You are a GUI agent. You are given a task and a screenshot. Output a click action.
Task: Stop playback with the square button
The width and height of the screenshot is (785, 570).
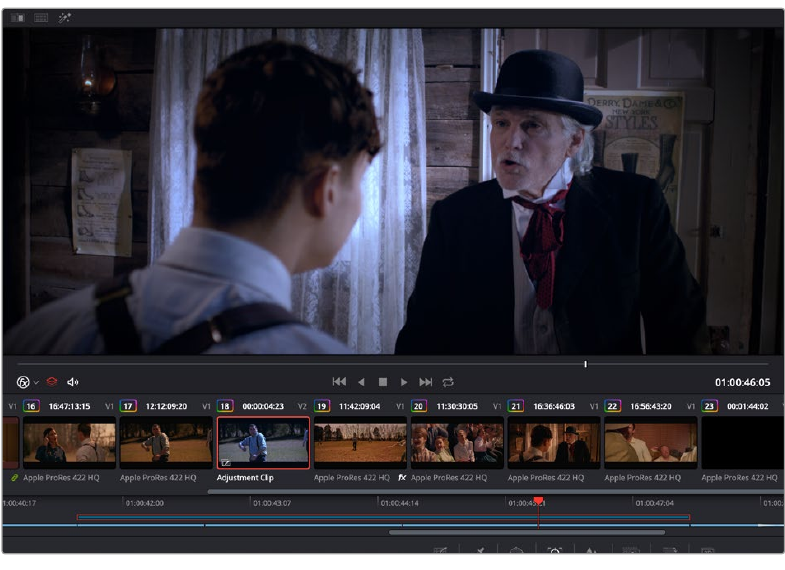pos(383,382)
